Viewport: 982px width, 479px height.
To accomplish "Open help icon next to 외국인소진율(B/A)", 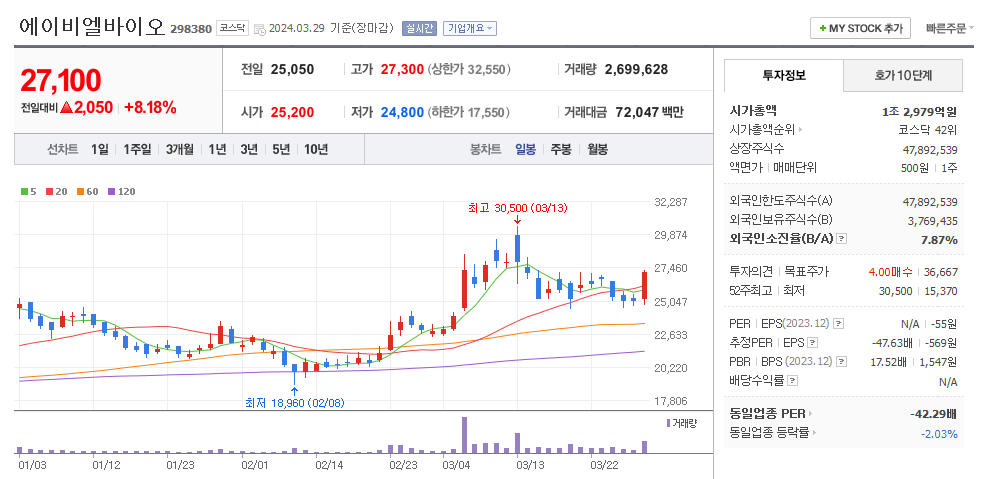I will (x=842, y=239).
